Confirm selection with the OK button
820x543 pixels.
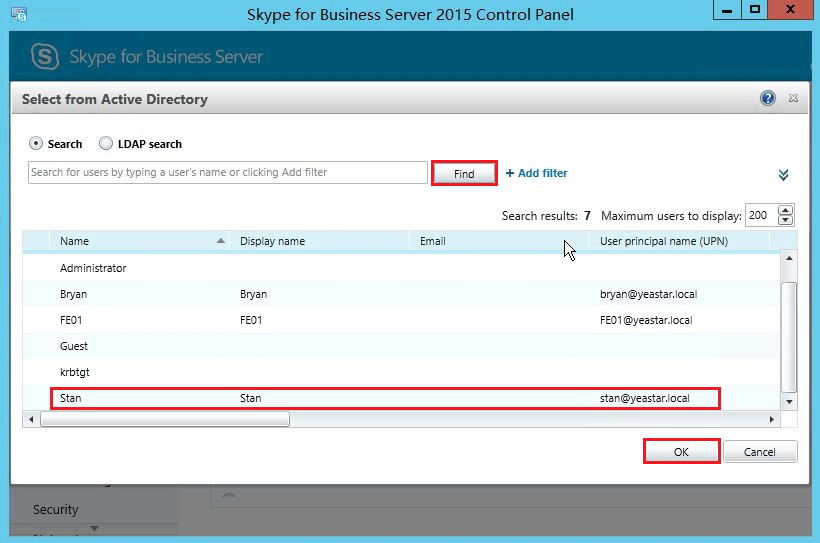click(x=681, y=451)
